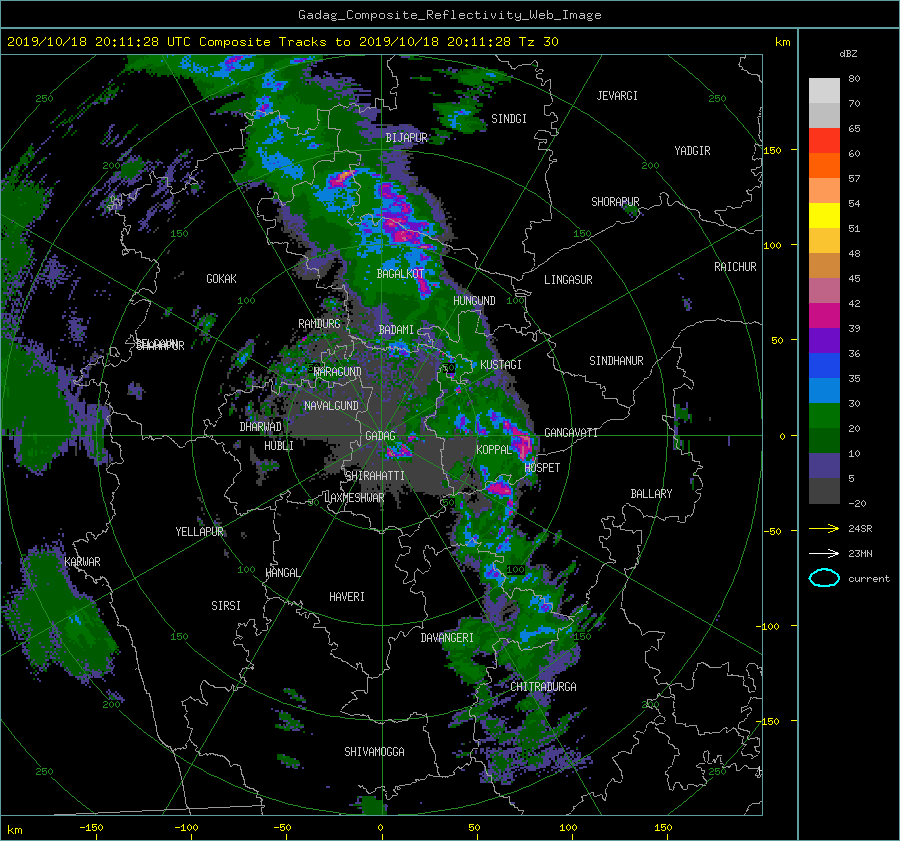Click the DAVANGERI city label
900x841 pixels.
447,638
